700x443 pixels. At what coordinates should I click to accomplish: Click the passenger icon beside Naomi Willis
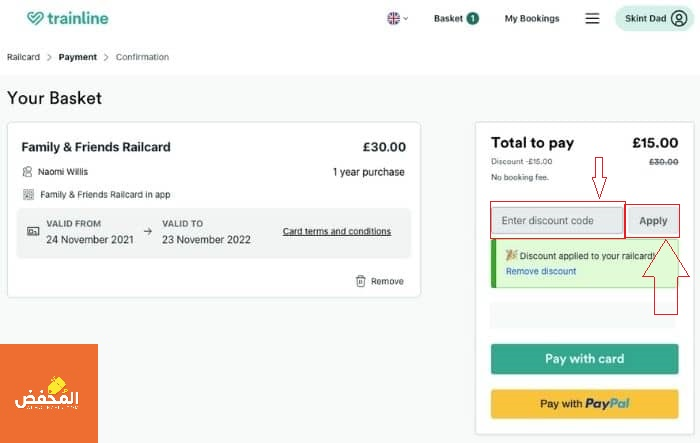[27, 171]
